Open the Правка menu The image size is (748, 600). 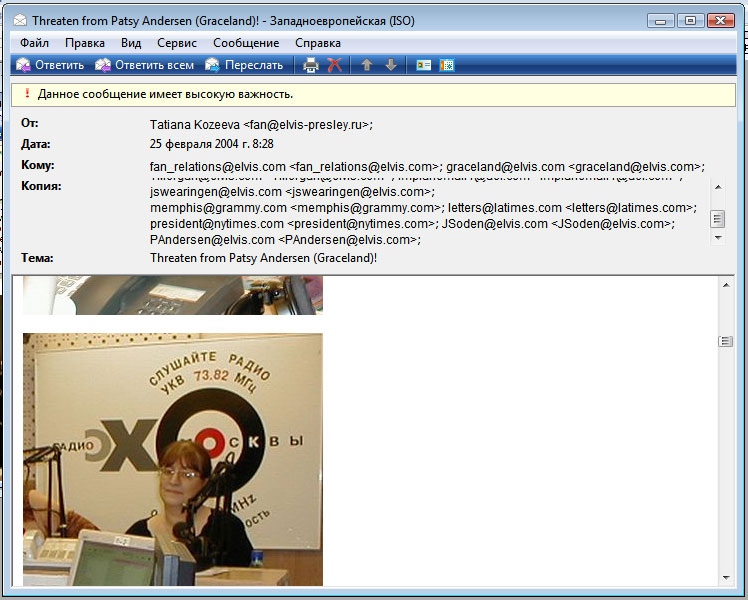(x=85, y=43)
